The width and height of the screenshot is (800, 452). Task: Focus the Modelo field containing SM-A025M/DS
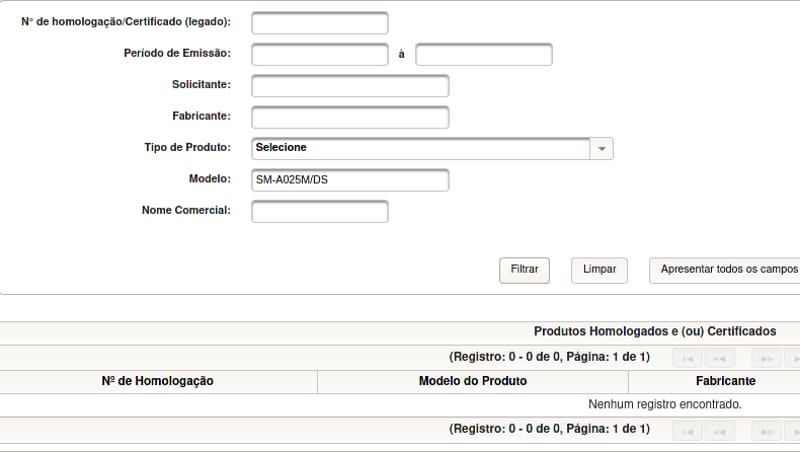[x=350, y=180]
